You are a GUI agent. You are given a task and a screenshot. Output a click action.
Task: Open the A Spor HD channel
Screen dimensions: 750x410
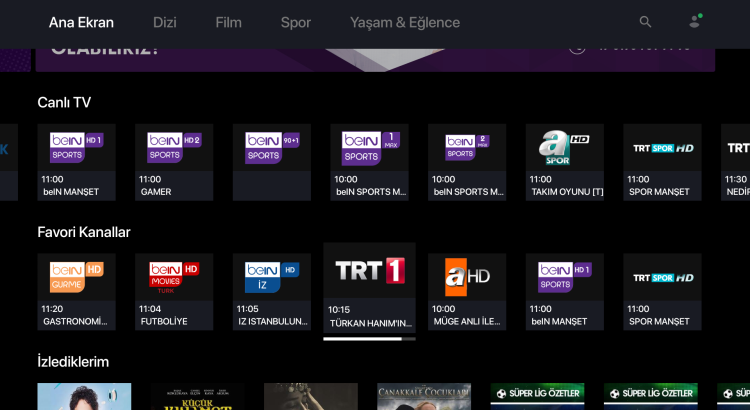point(564,162)
